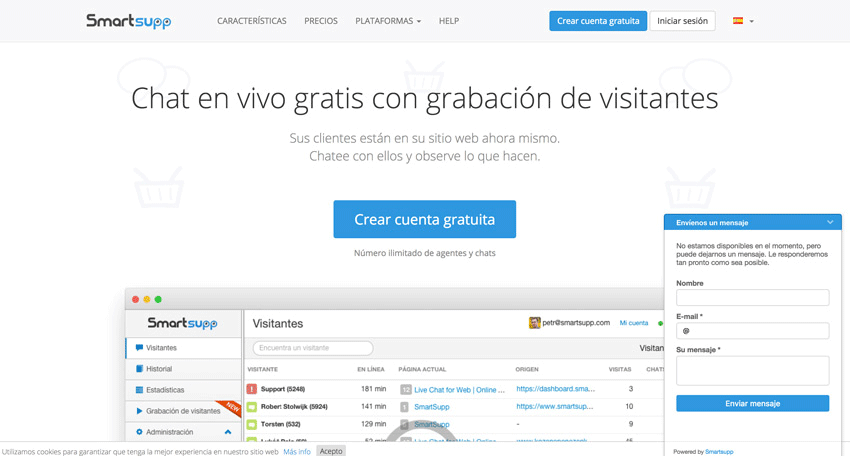The image size is (850, 456).
Task: Click header Crear cuenta gratuita button
Action: click(598, 21)
